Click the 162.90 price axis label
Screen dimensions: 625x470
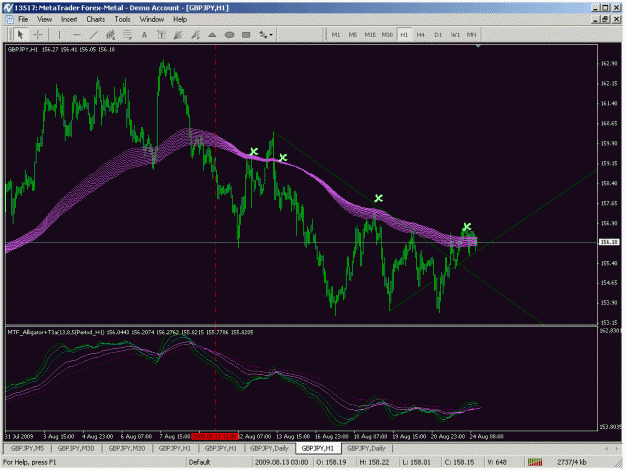click(x=609, y=64)
